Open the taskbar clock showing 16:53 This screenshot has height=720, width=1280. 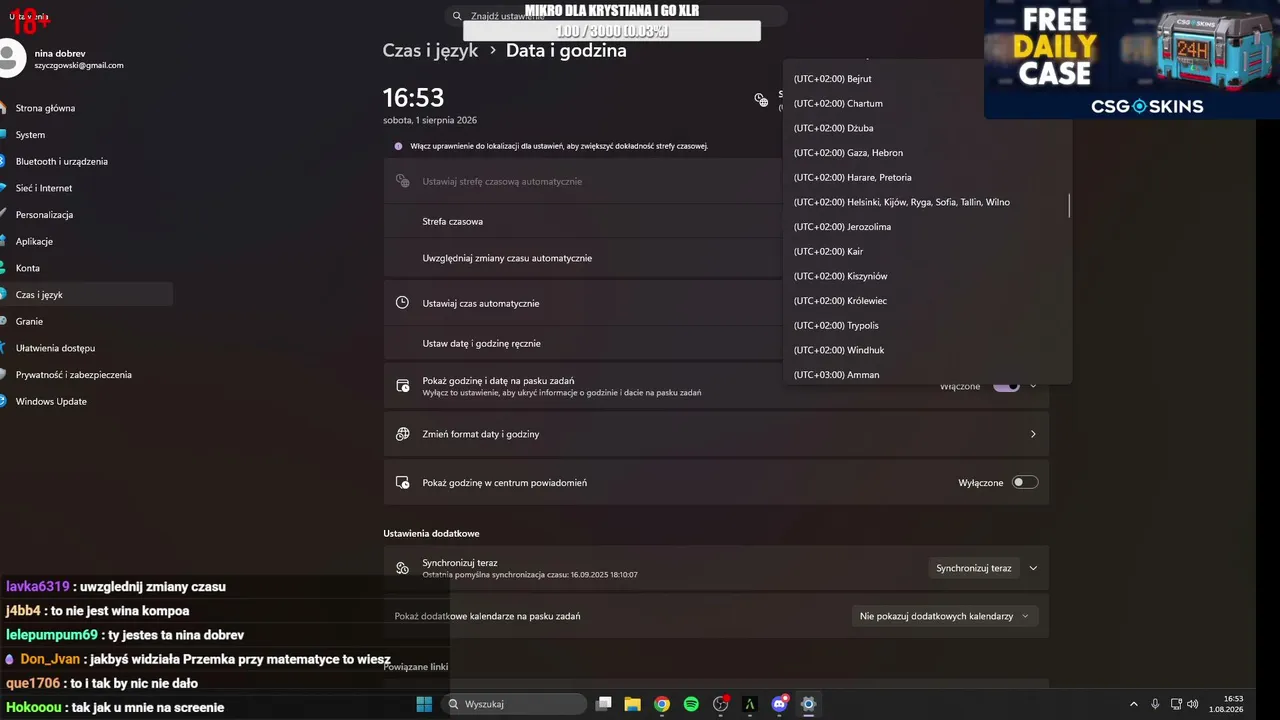tap(1226, 704)
